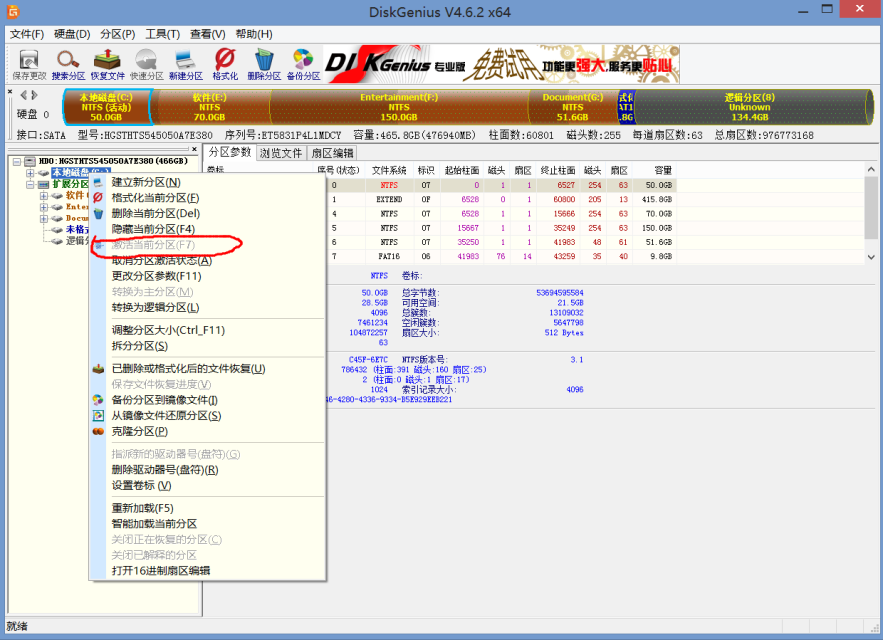Expand the 本地磁盘(C:) tree node
This screenshot has height=640, width=883.
point(30,173)
